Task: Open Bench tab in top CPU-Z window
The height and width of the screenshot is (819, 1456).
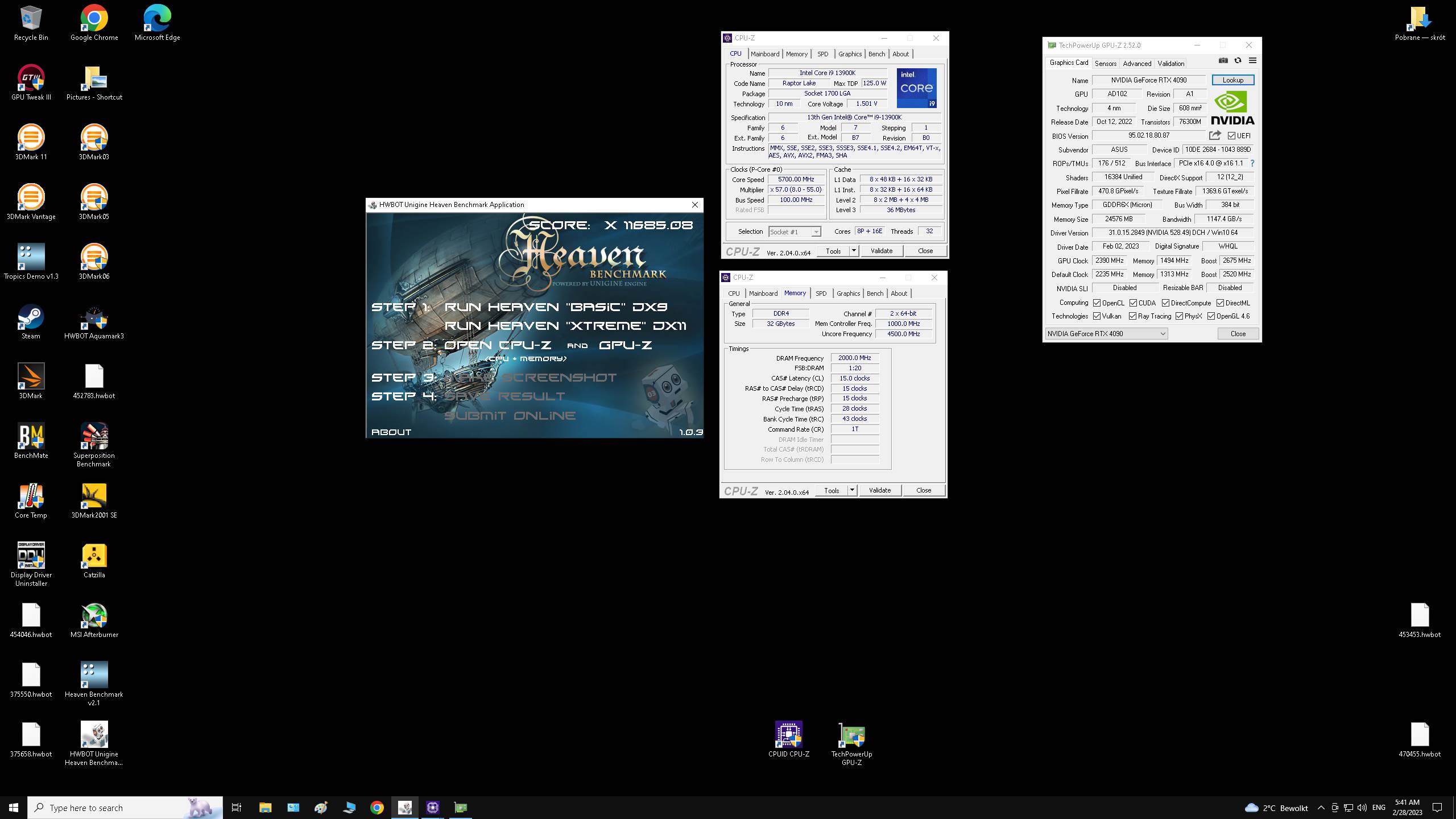Action: tap(876, 54)
